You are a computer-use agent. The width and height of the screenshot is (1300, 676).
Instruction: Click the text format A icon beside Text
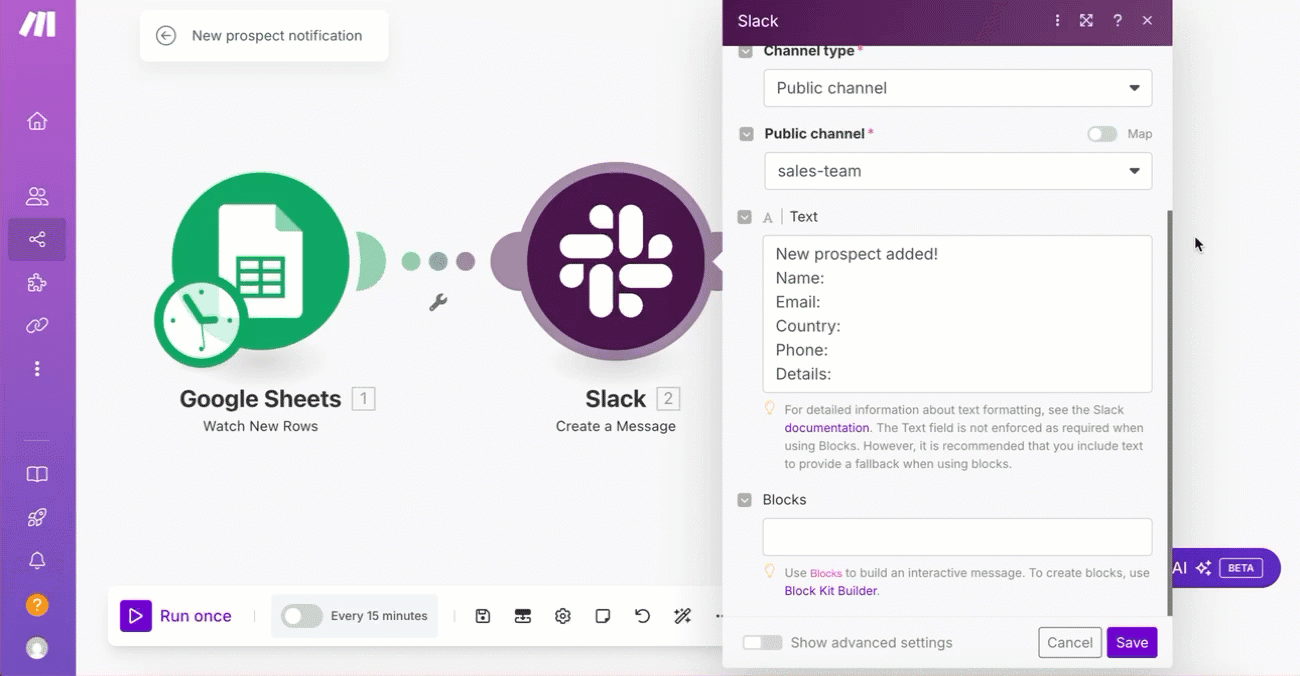(768, 217)
